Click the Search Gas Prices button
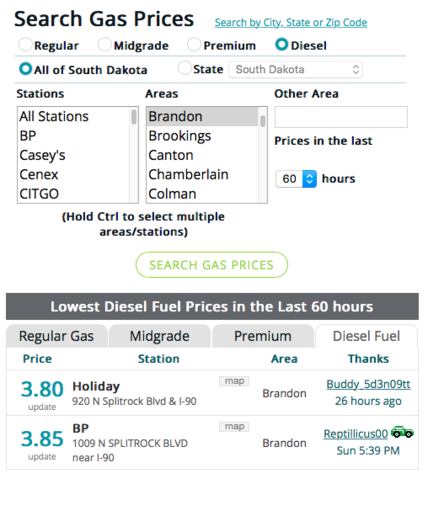Viewport: 428px width, 516px height. (211, 265)
